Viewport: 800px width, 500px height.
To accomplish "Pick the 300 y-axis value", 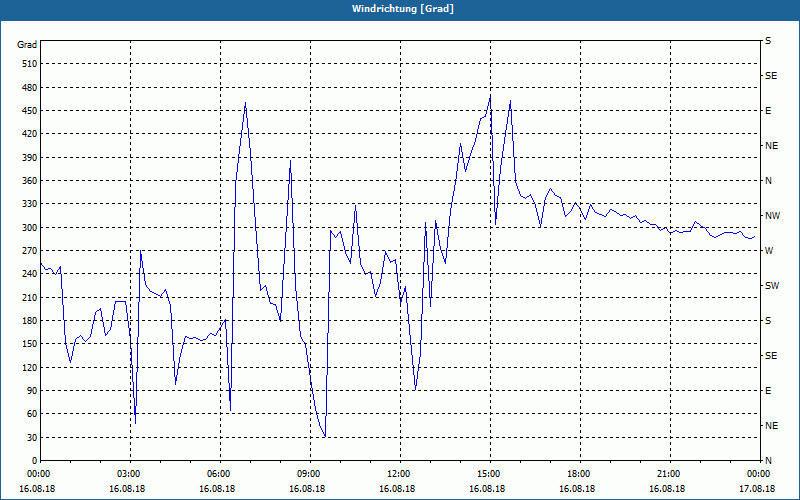I will [31, 228].
